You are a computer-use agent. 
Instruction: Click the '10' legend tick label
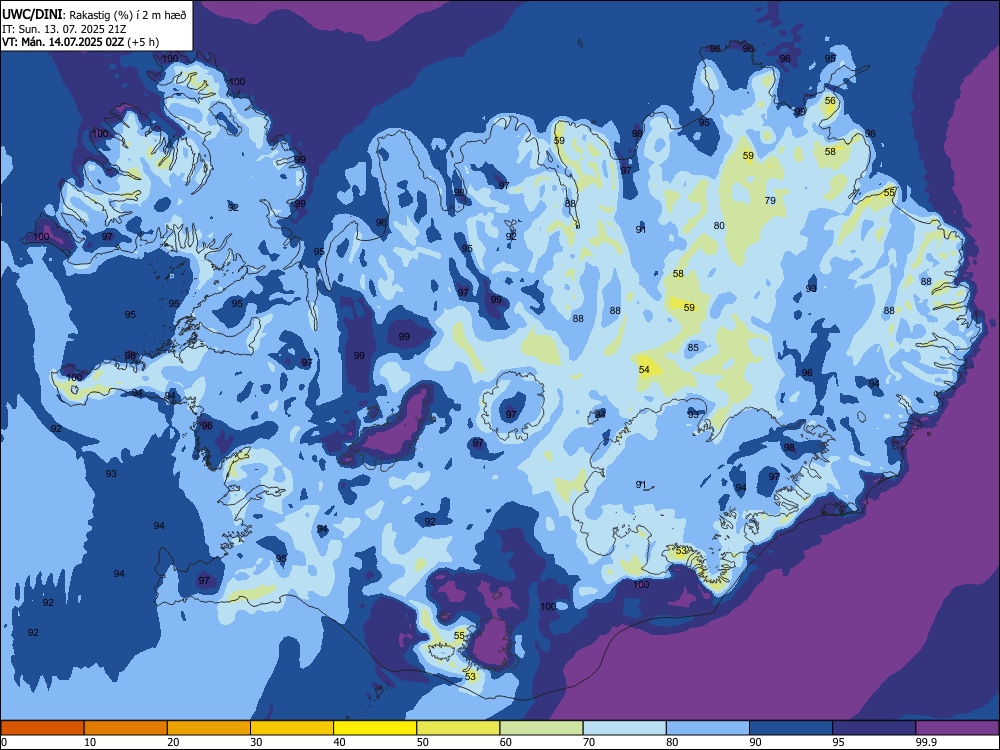(90, 742)
